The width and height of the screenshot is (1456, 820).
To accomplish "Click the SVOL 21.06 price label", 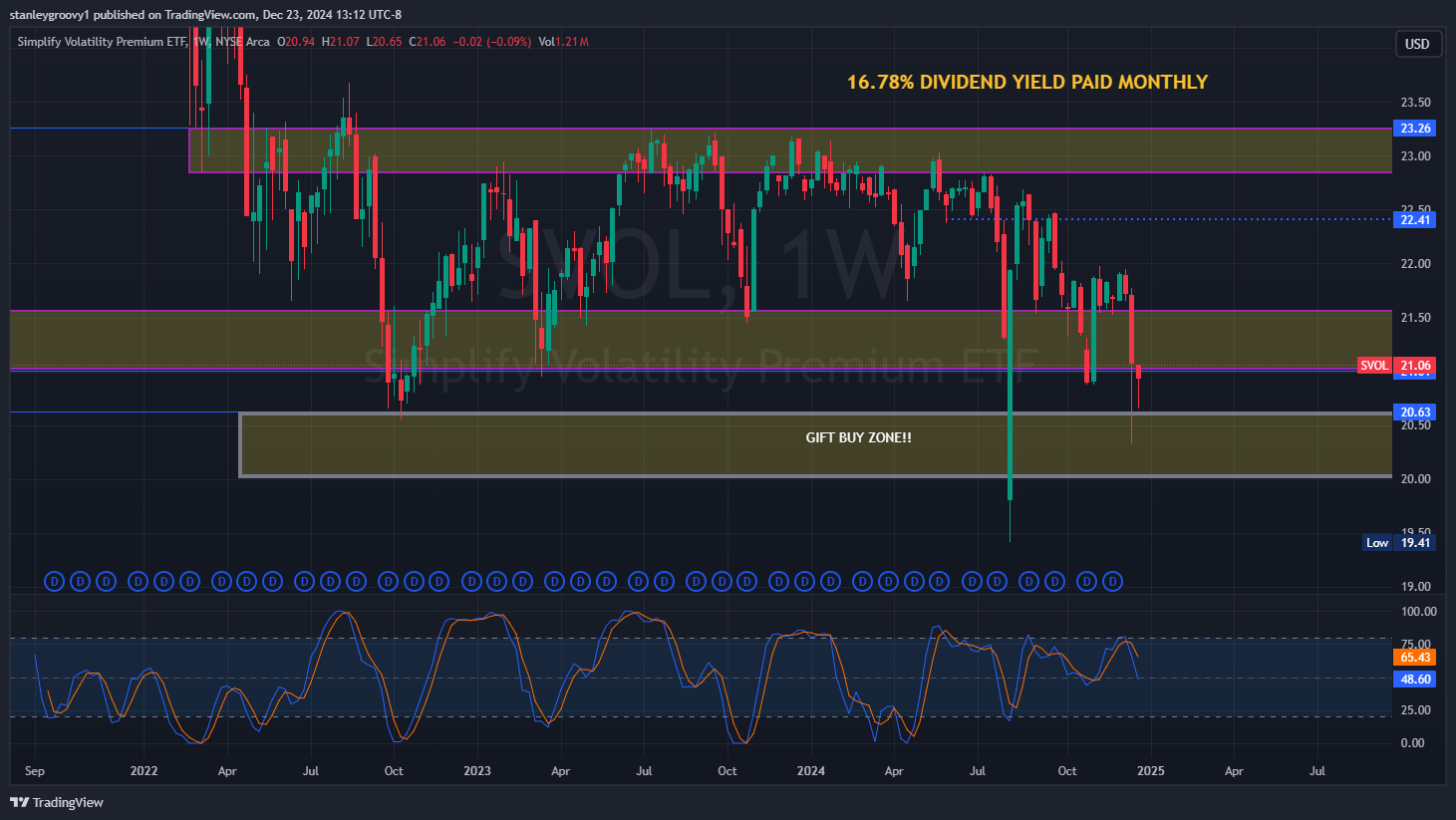I will coord(1396,366).
